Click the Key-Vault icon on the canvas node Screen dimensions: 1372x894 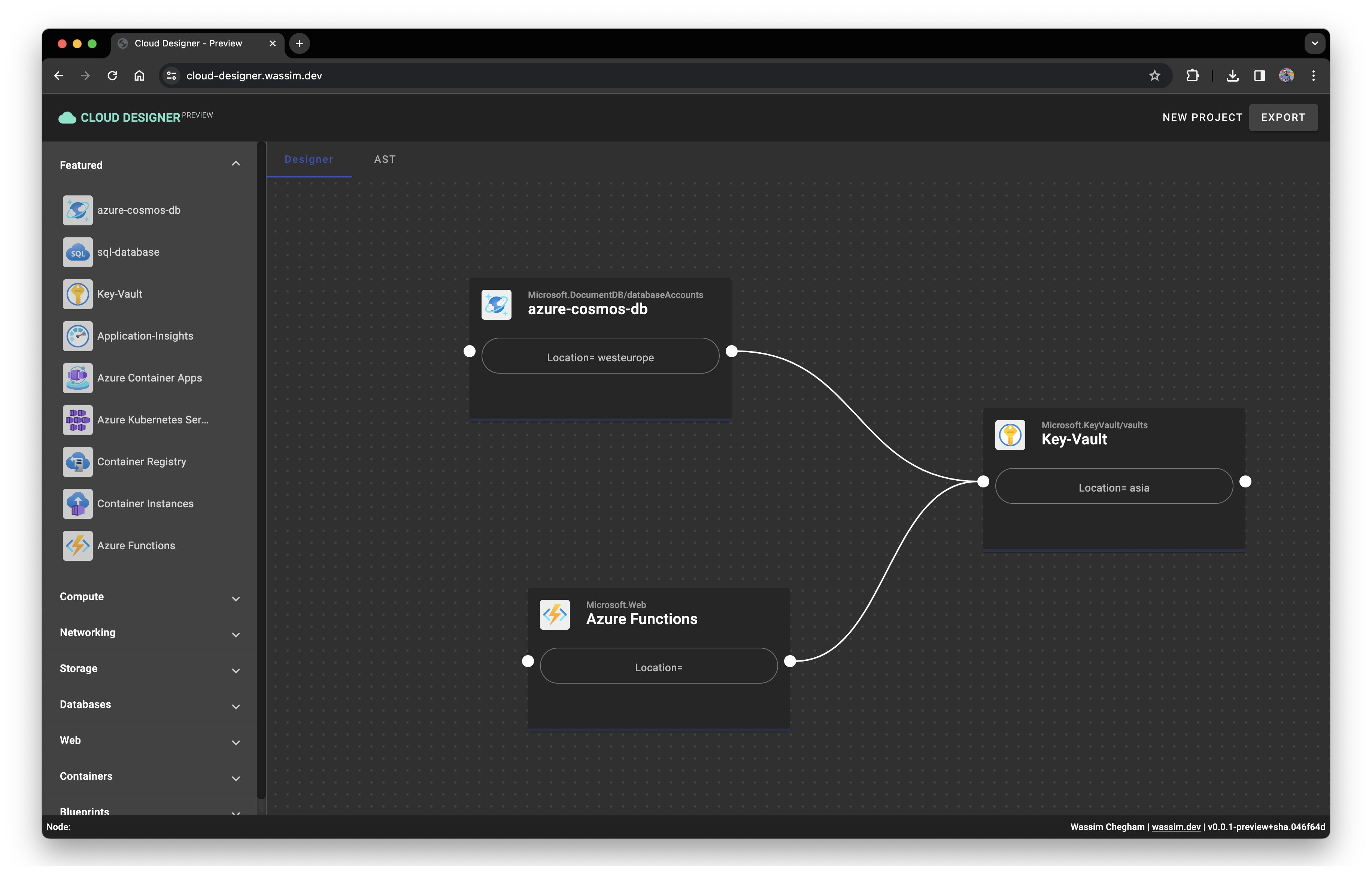(1010, 435)
